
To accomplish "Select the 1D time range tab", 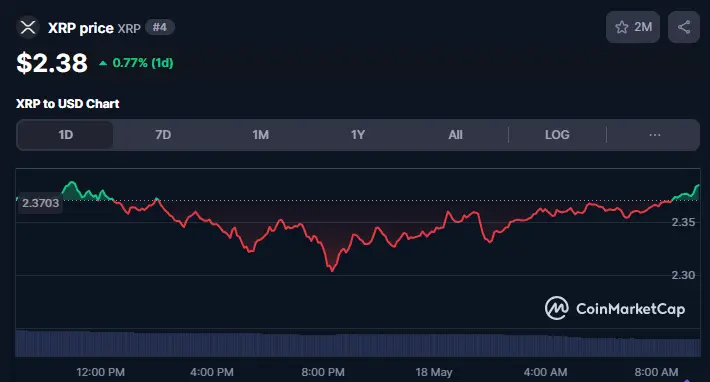I will pyautogui.click(x=65, y=135).
